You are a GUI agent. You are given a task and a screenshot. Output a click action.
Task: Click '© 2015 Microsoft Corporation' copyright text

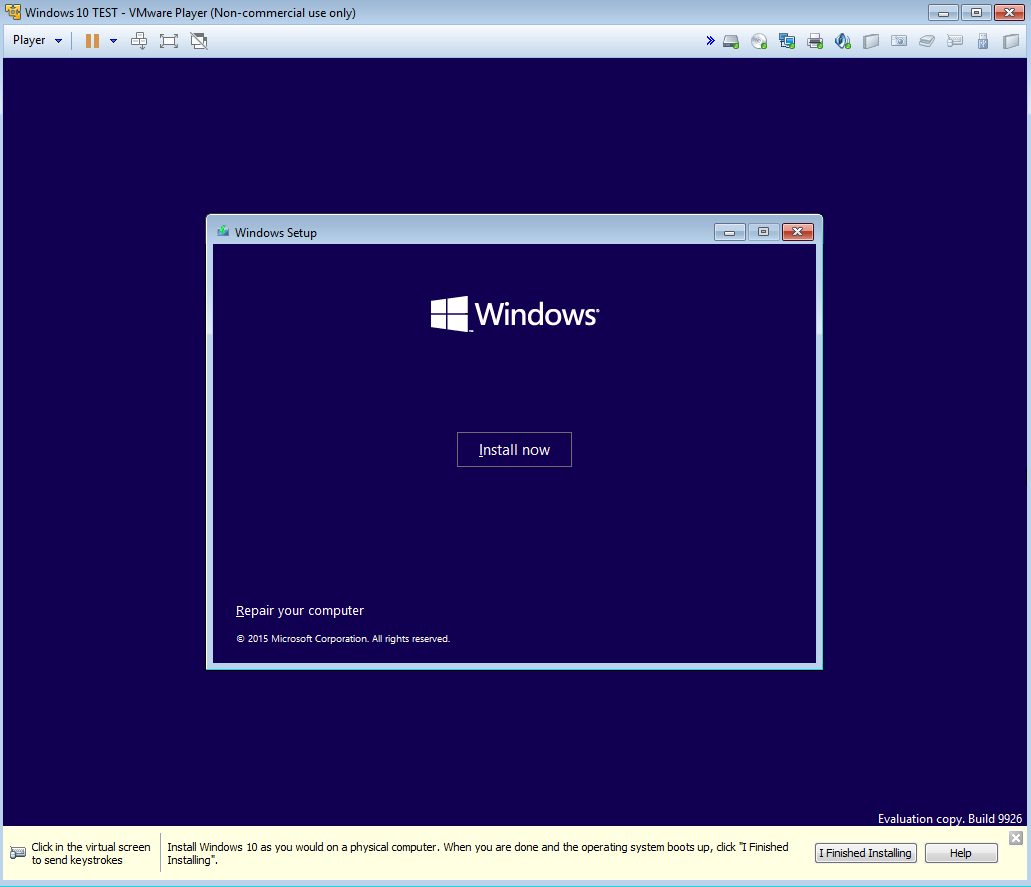[343, 638]
